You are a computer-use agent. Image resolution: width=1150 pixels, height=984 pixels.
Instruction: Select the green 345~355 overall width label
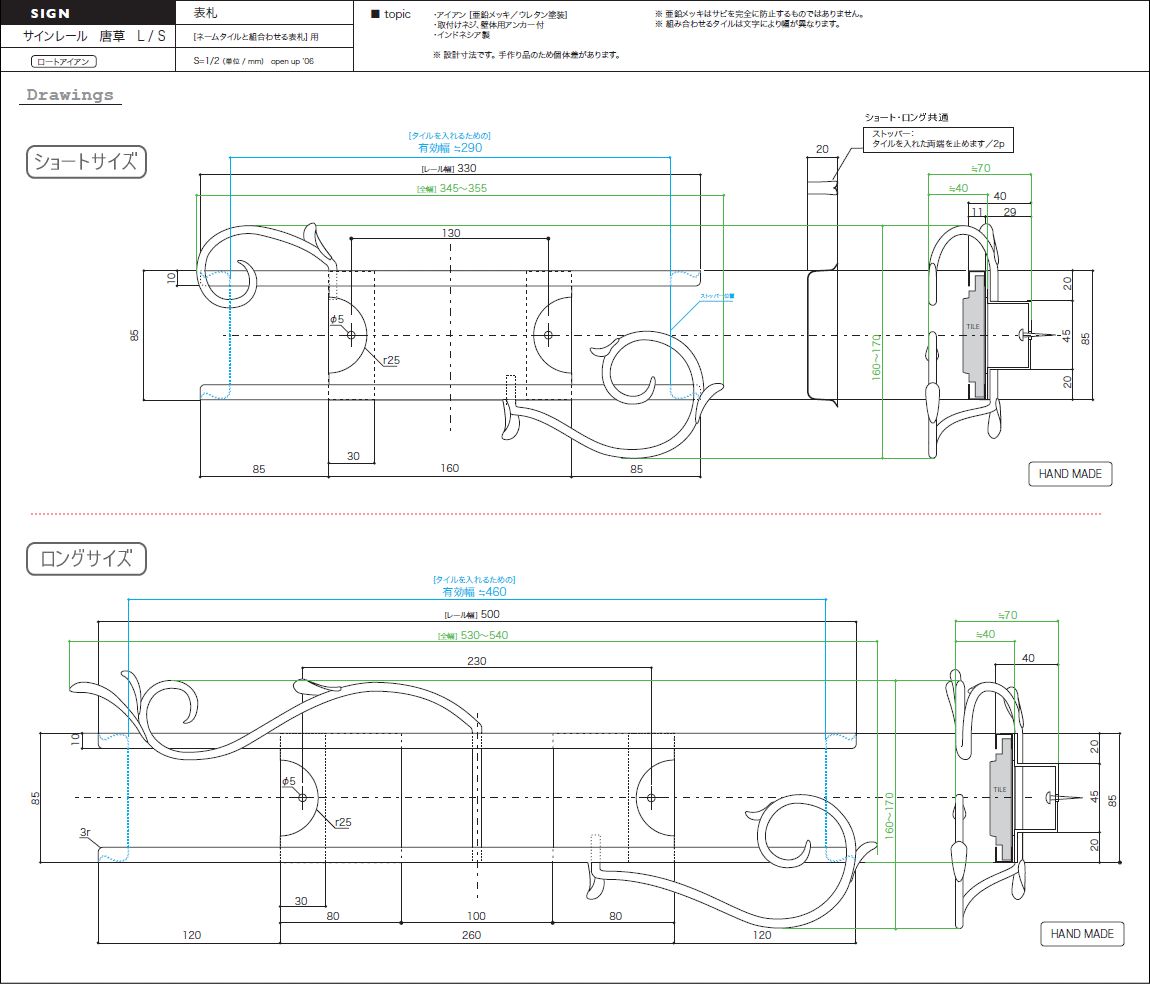point(462,188)
